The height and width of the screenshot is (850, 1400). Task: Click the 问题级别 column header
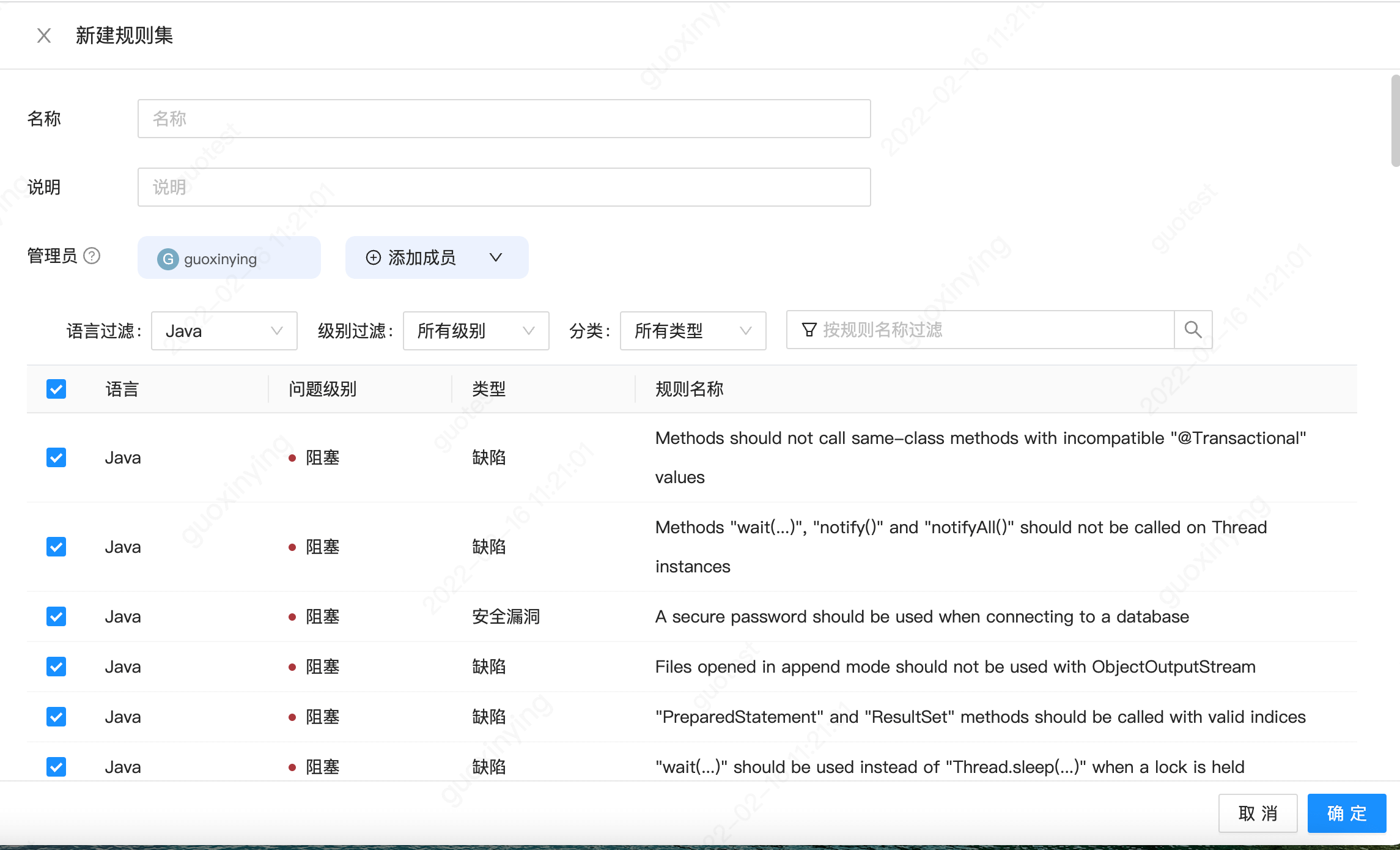tap(322, 389)
